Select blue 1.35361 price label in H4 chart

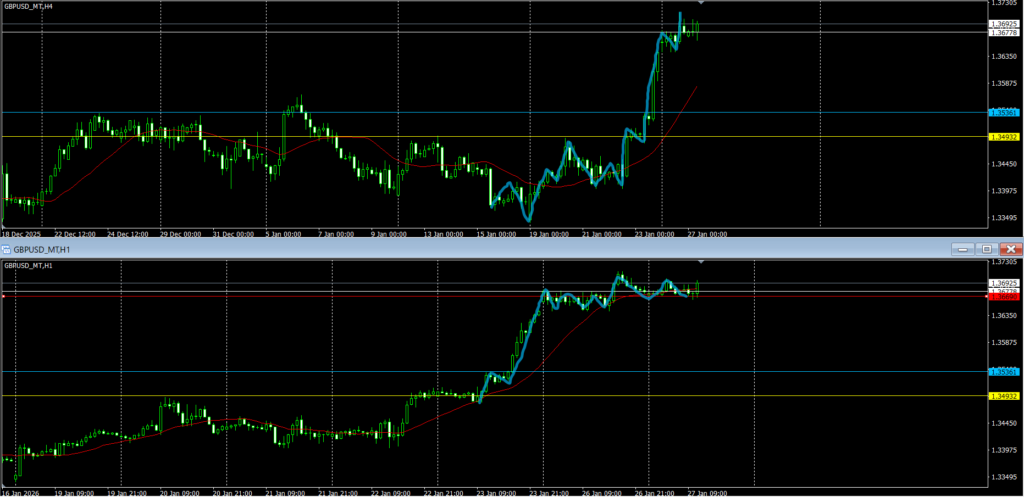[1003, 113]
